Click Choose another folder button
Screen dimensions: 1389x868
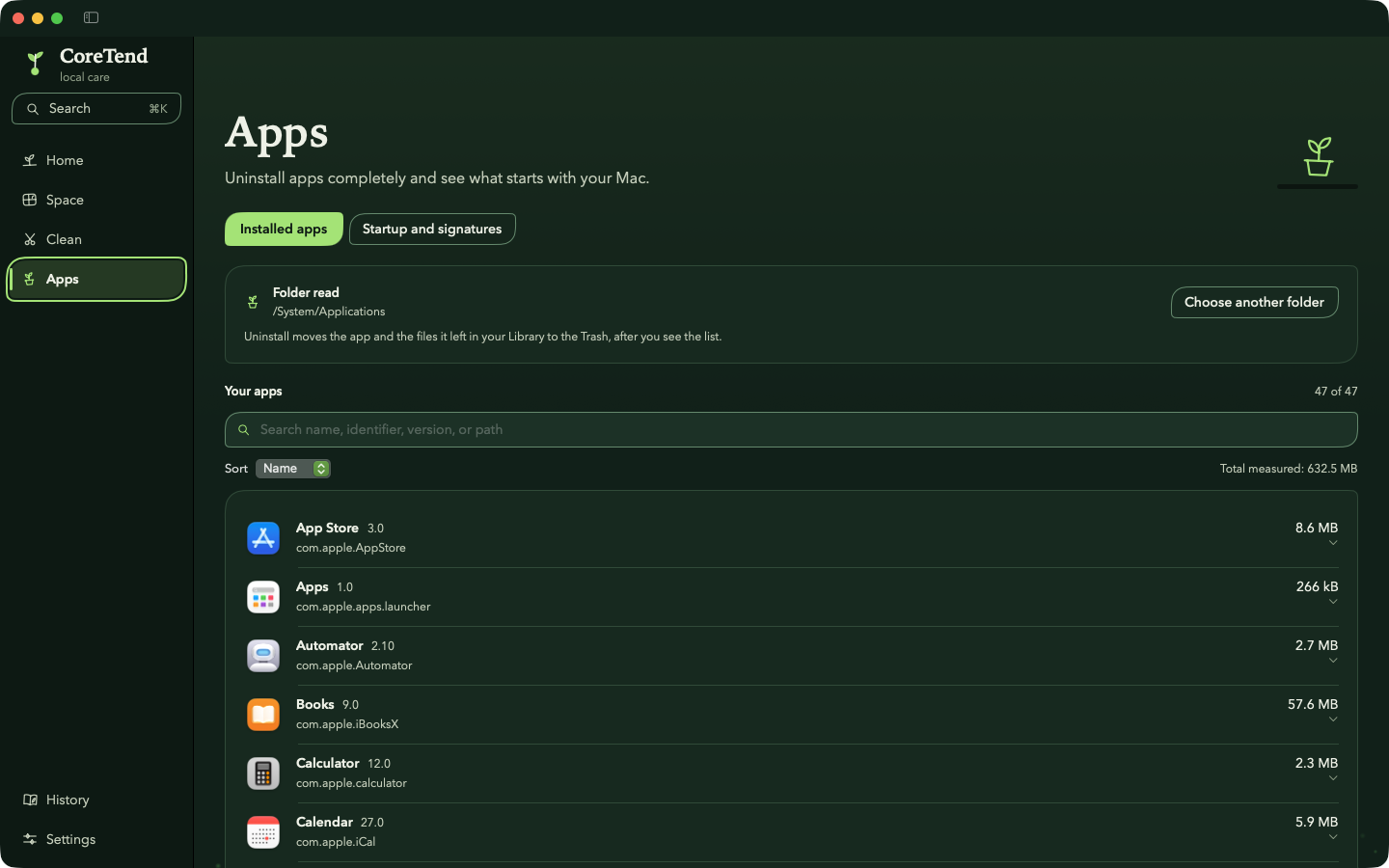tap(1254, 302)
